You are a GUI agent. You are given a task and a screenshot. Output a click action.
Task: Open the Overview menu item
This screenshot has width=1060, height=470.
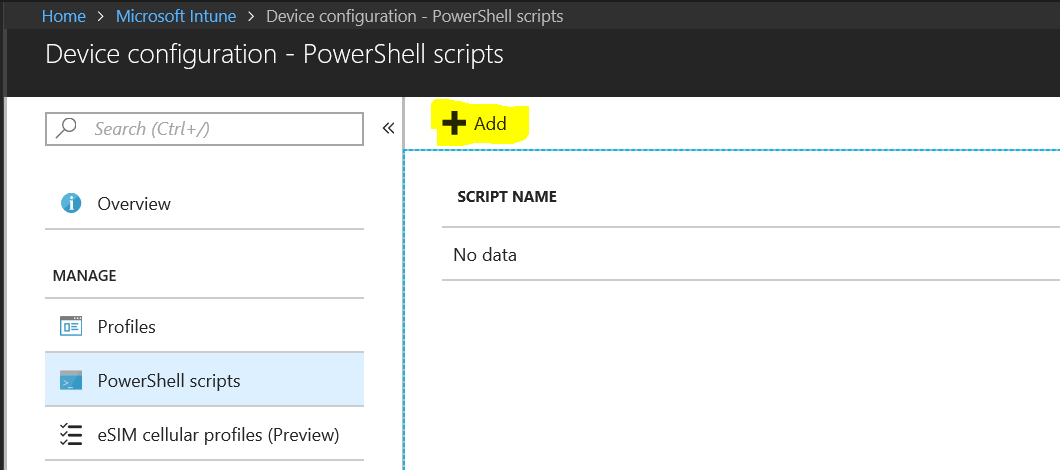click(204, 204)
